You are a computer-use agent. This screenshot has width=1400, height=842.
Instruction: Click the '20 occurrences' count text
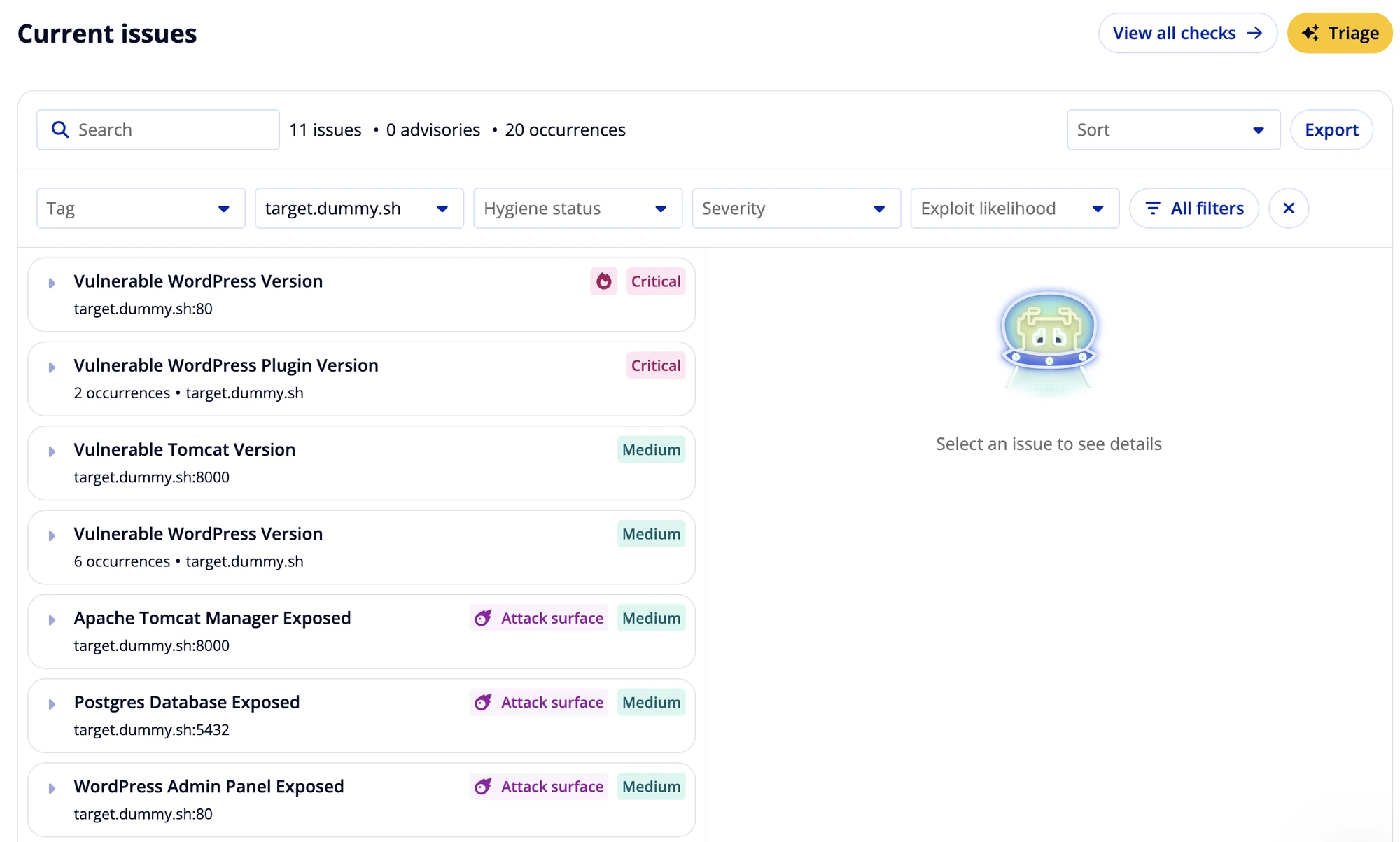coord(566,129)
